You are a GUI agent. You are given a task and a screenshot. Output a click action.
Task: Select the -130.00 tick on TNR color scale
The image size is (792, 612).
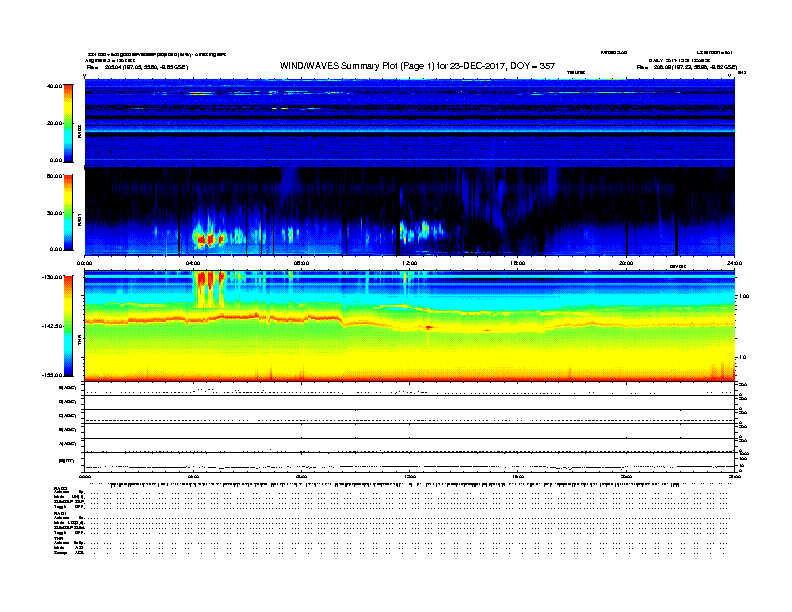pyautogui.click(x=52, y=277)
